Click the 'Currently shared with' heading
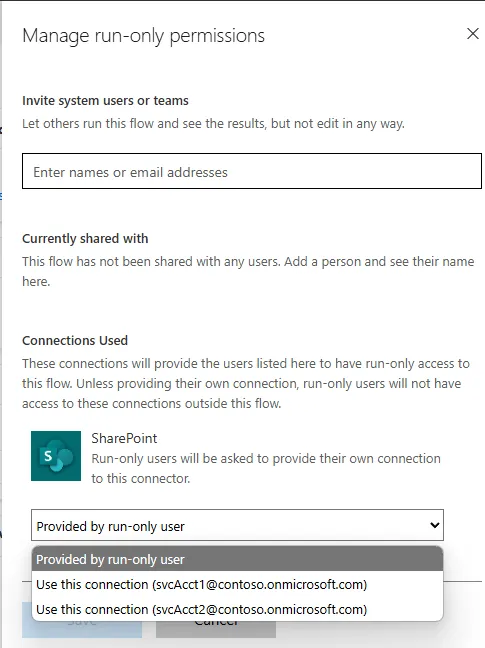The height and width of the screenshot is (648, 485). (85, 238)
